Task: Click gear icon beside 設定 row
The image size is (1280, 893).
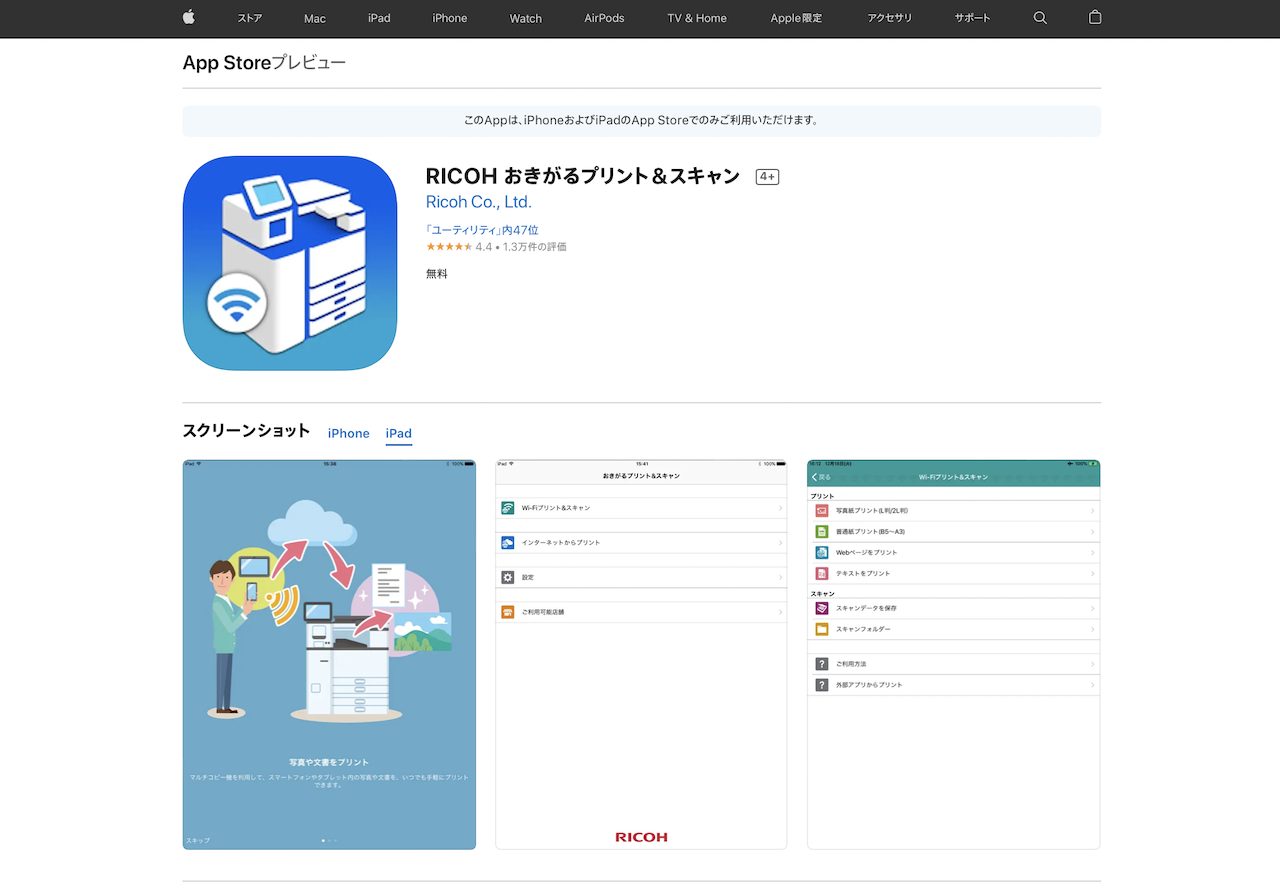Action: click(x=508, y=577)
